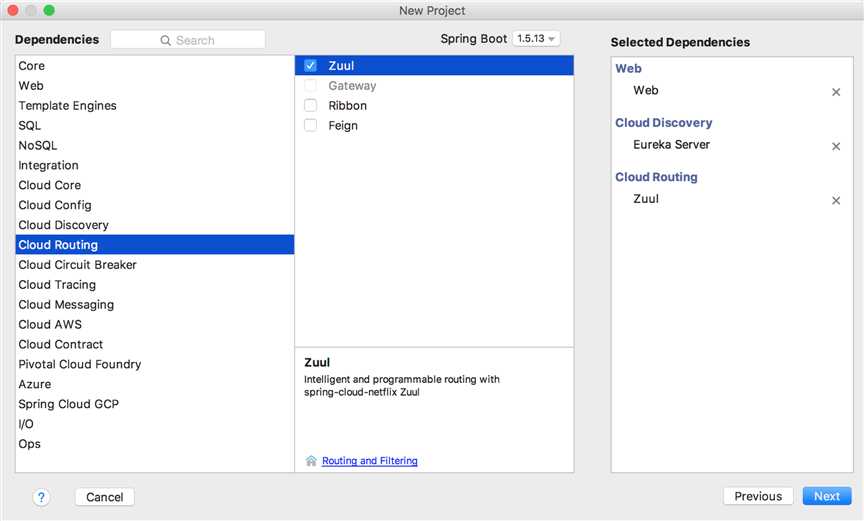Screen dimensions: 864x521
Task: Go back with the Previous button
Action: 757,496
